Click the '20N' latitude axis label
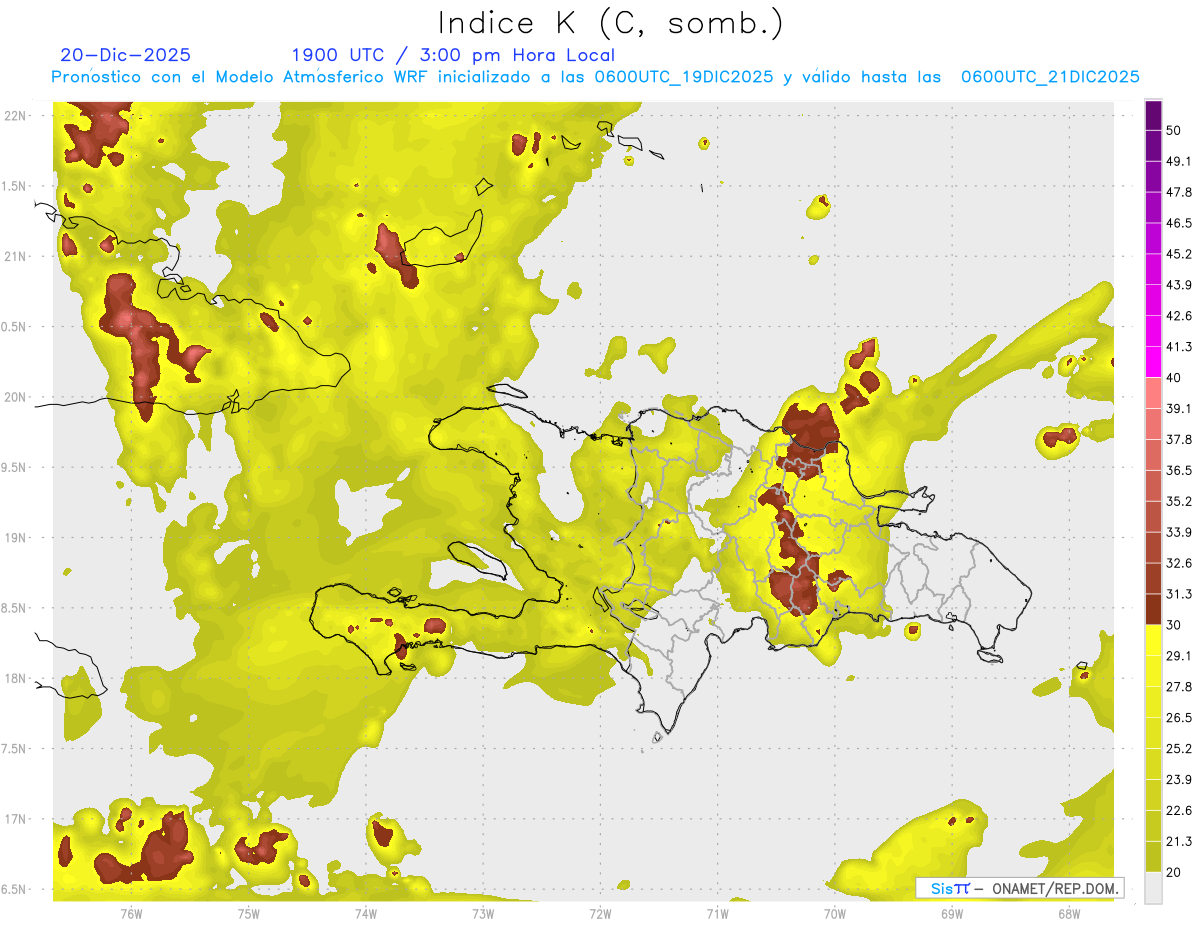 pos(15,397)
